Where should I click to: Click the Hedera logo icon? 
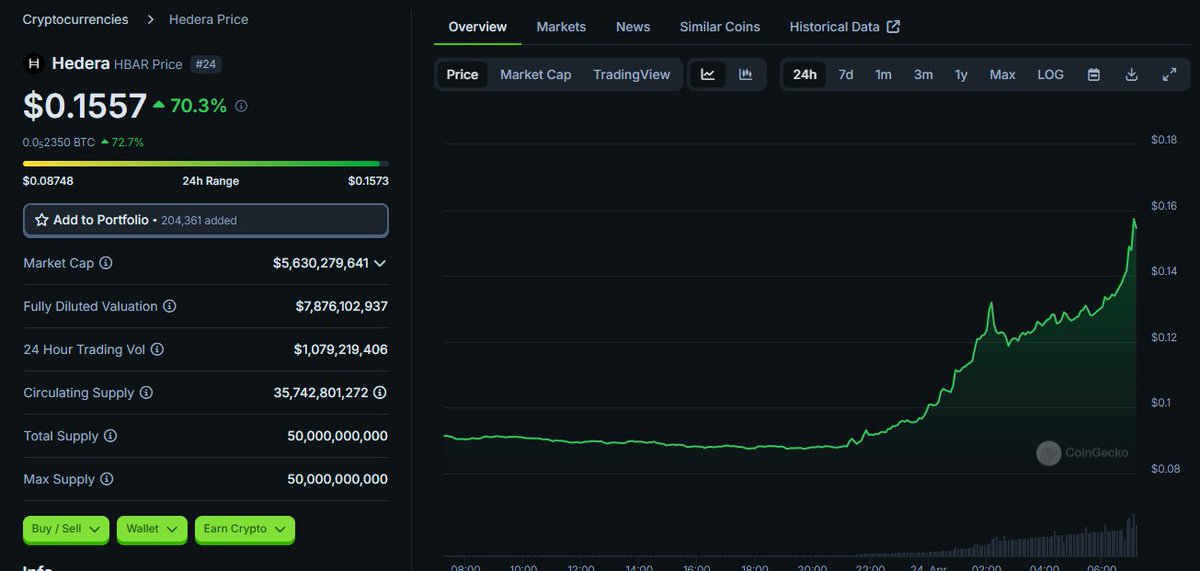coord(33,64)
